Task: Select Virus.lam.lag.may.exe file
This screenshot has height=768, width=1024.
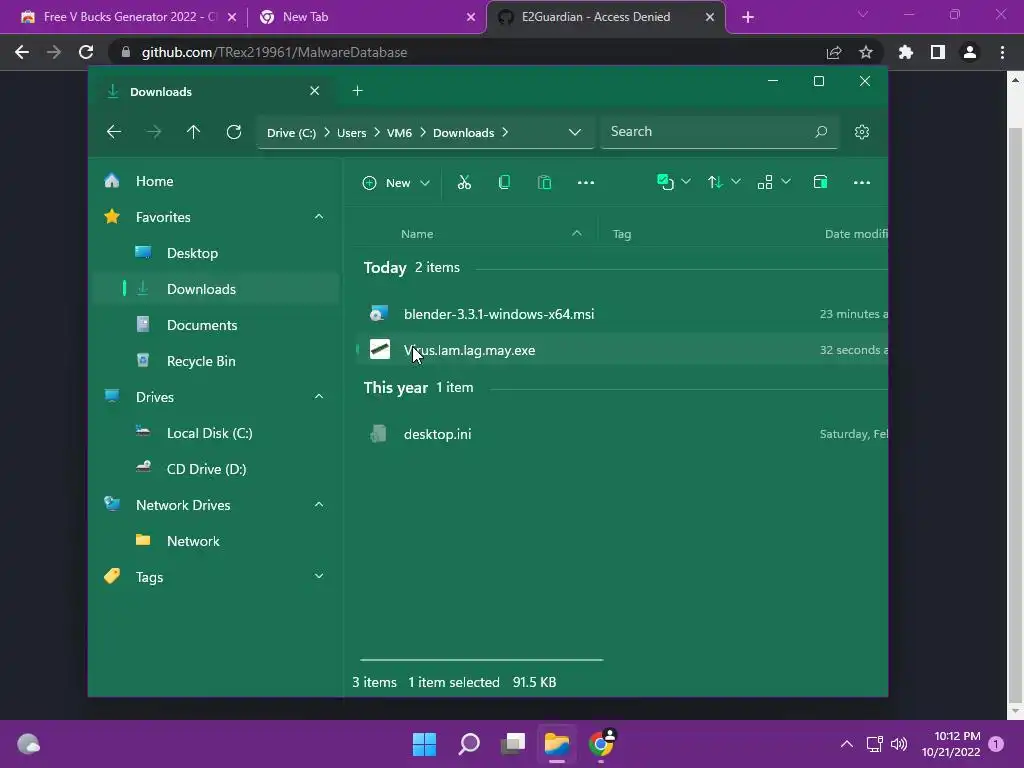Action: 620,350
